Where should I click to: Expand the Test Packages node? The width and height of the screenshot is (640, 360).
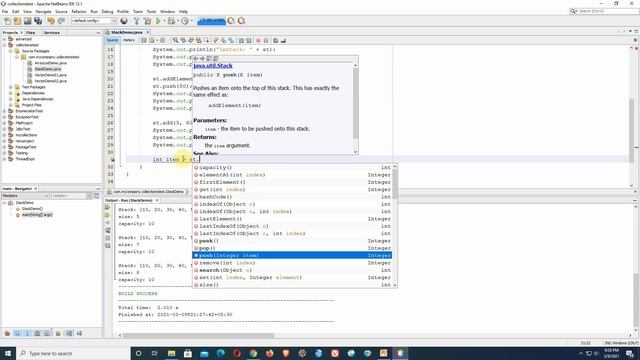coord(11,87)
